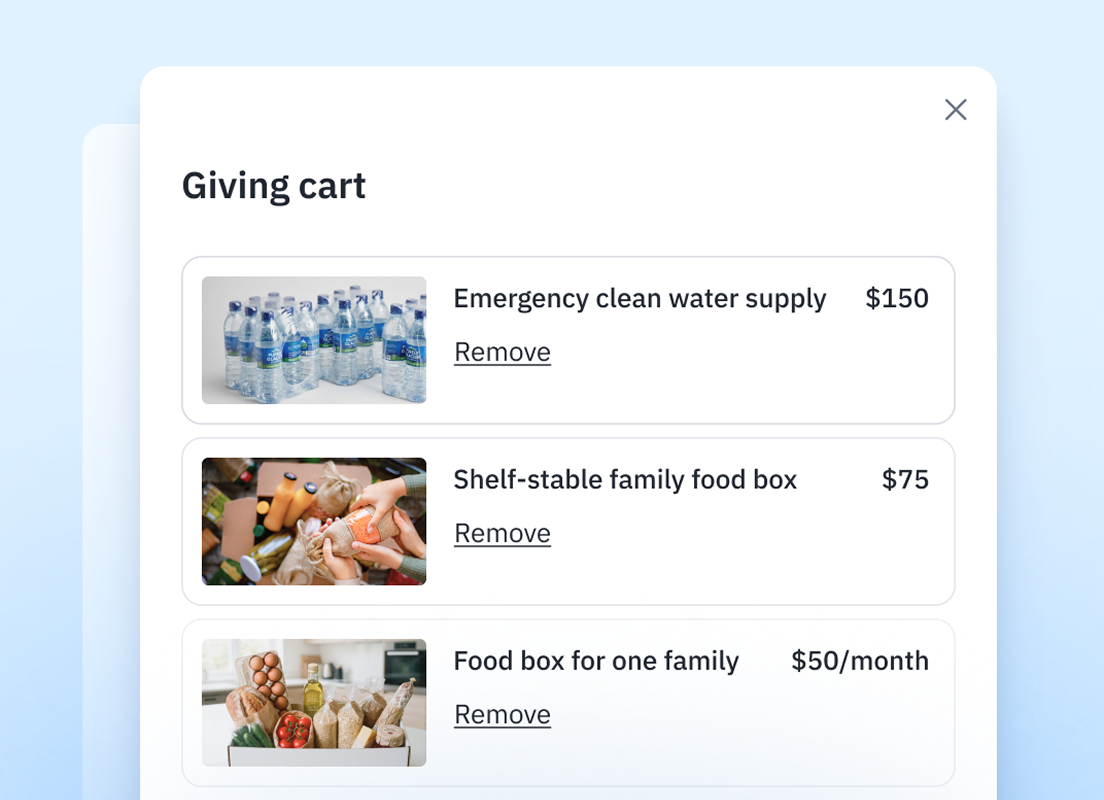The image size is (1104, 800).
Task: Click the Giving cart heading
Action: pos(273,185)
